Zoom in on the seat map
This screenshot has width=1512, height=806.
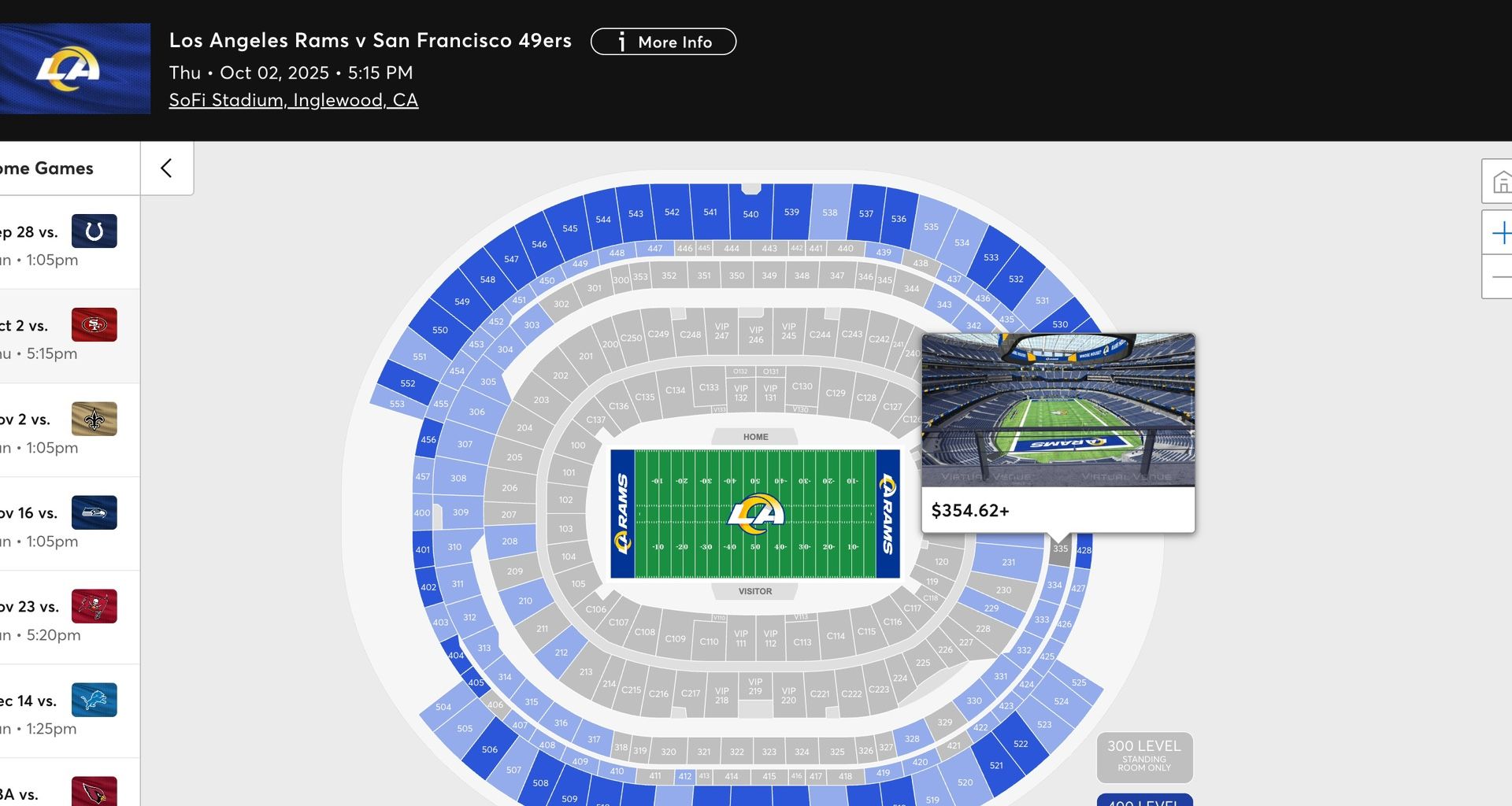click(x=1500, y=233)
